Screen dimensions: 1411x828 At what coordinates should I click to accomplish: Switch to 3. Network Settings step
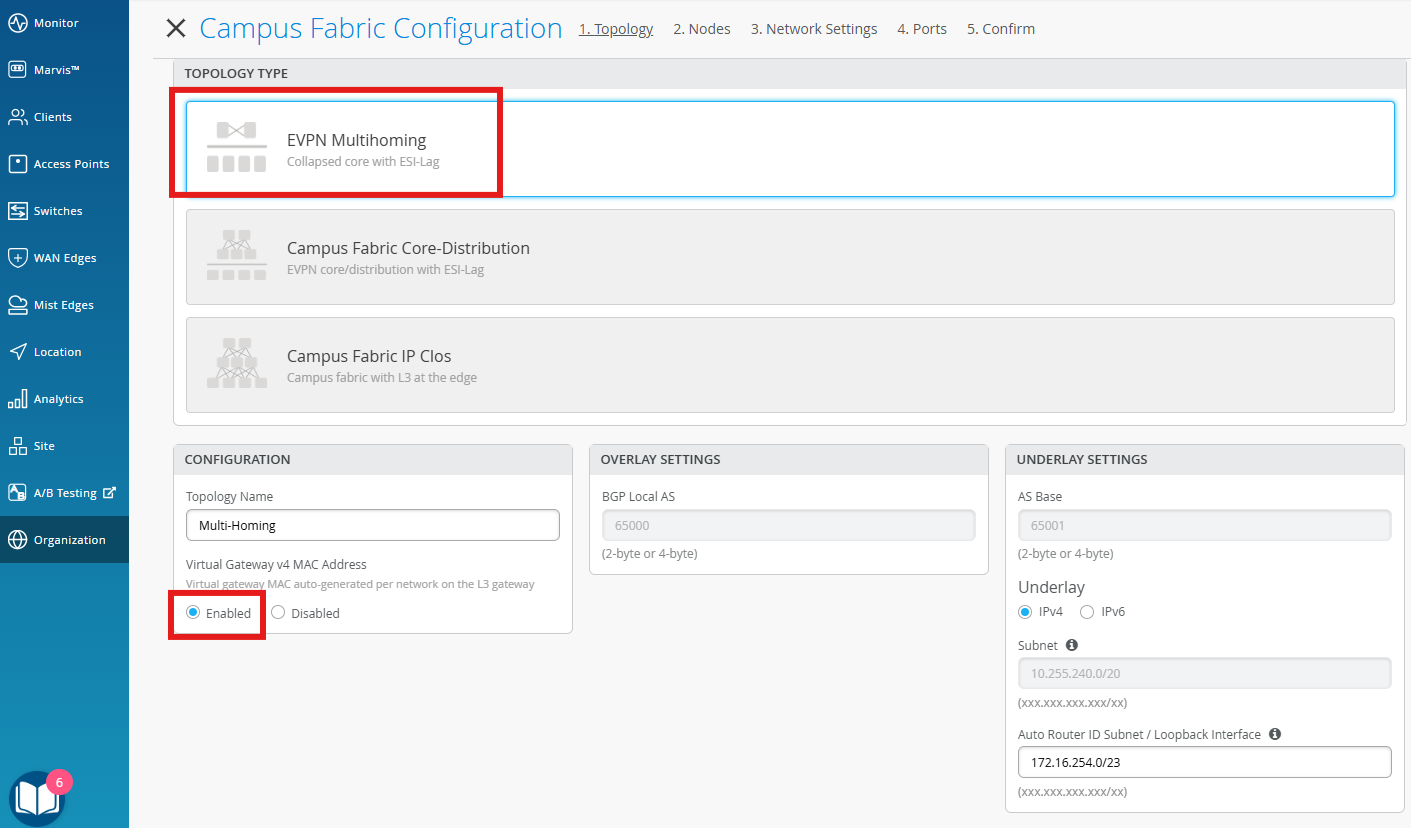813,29
